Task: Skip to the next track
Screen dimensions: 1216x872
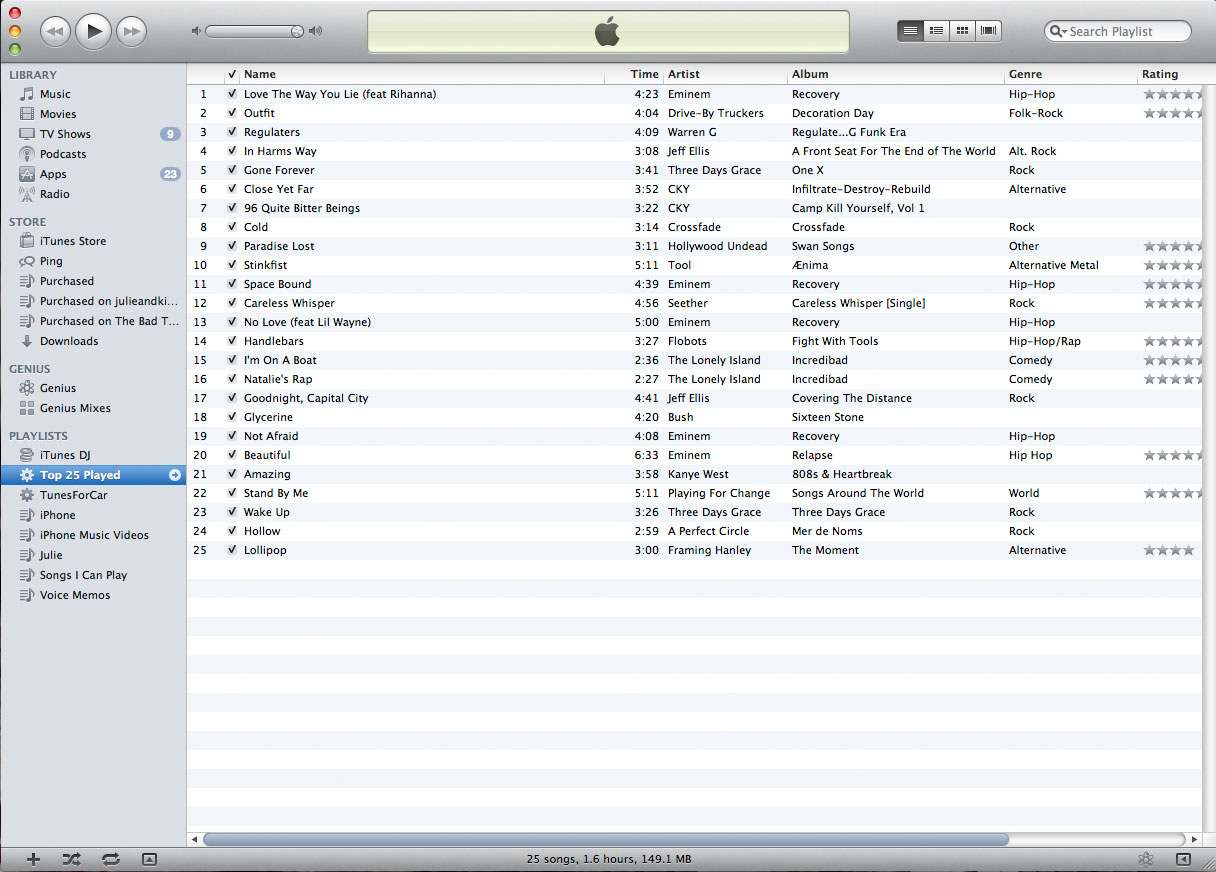Action: coord(131,32)
